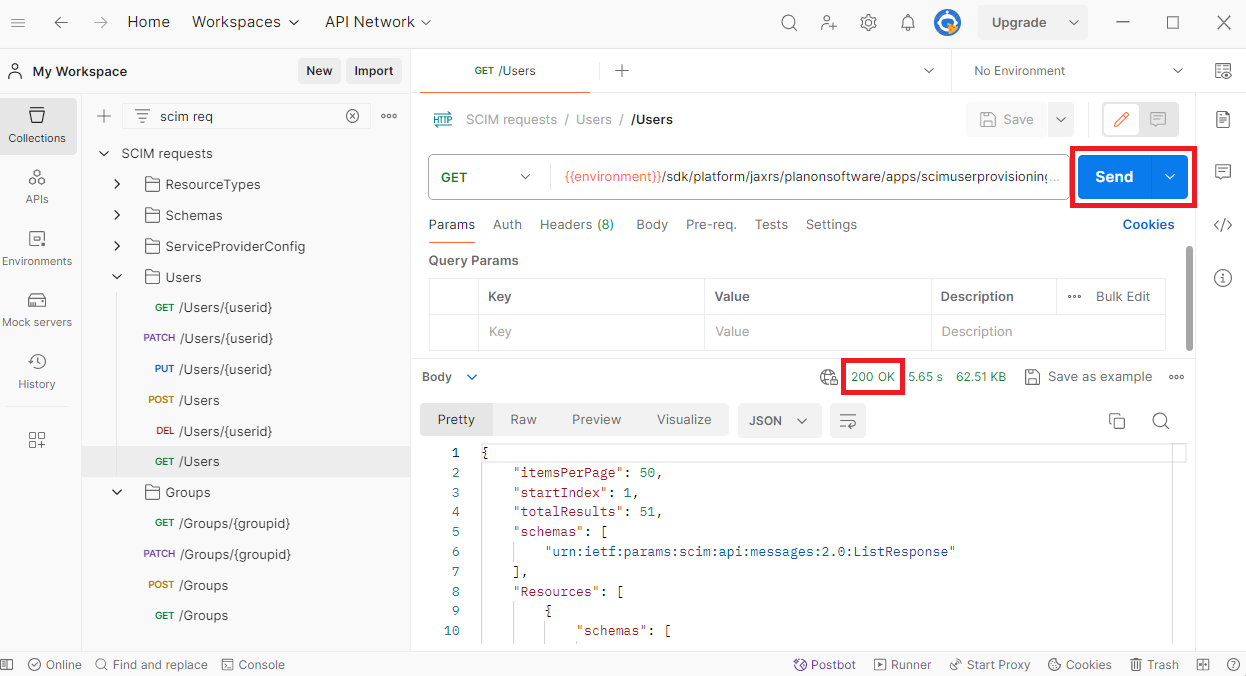Open the Save dropdown arrow

point(1060,119)
